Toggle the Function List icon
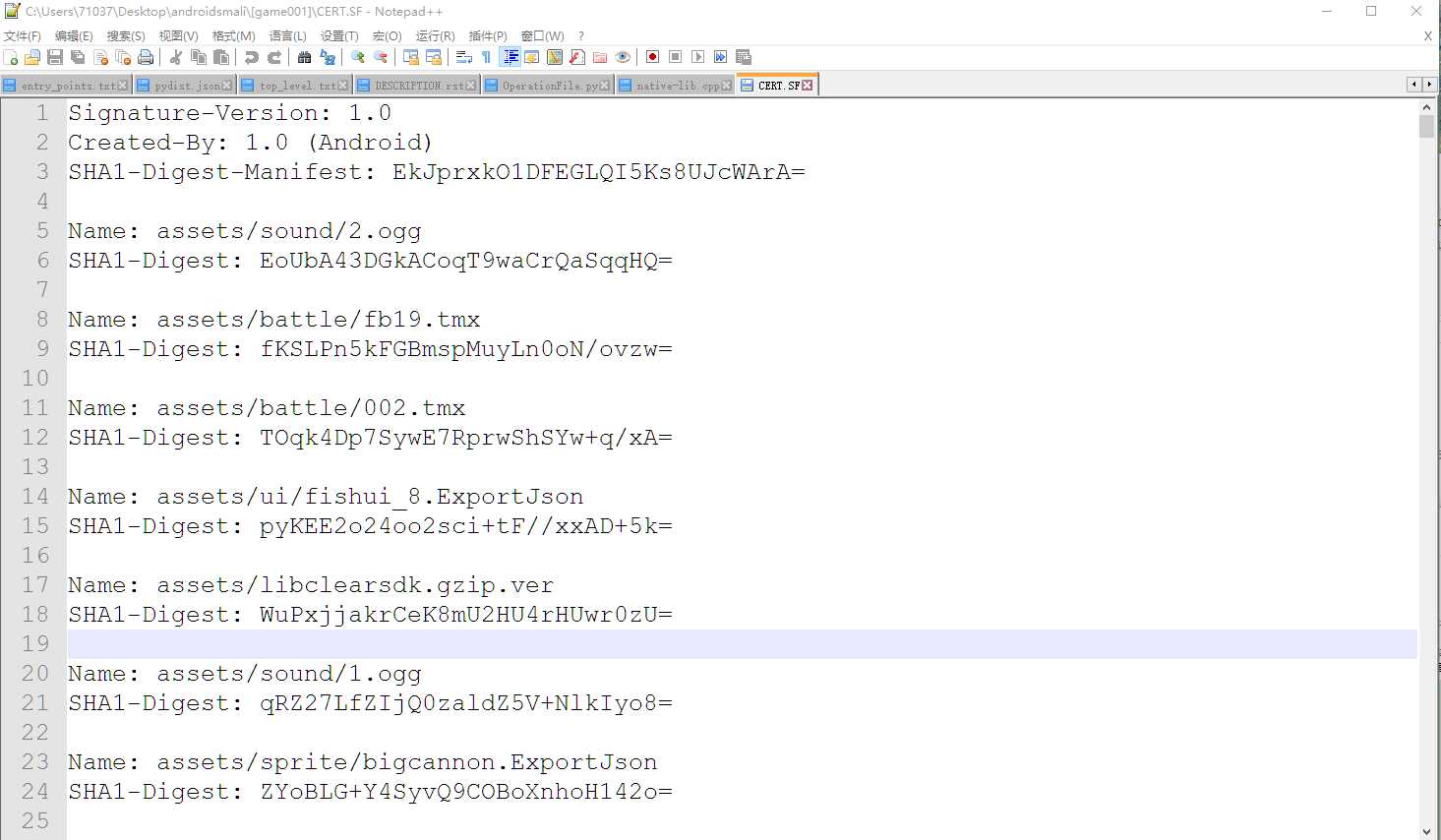Screen dimensions: 1441x840 pyautogui.click(x=577, y=57)
